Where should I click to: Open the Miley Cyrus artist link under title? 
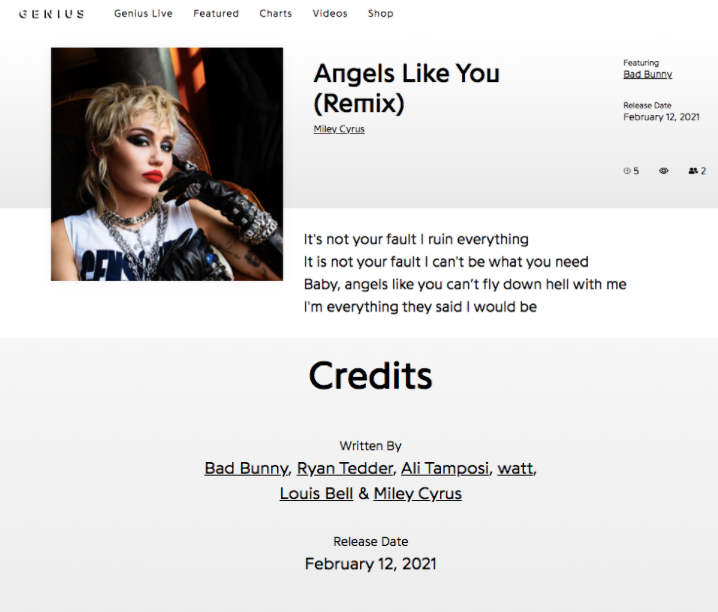[x=339, y=129]
